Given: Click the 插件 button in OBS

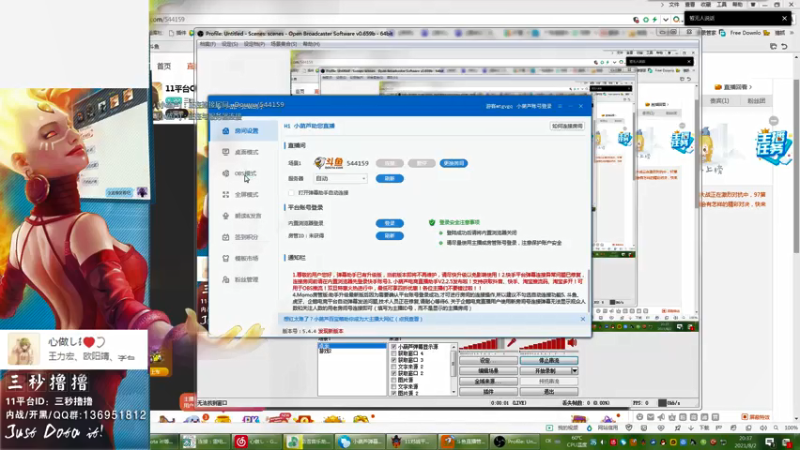Looking at the screenshot, I should [x=488, y=392].
